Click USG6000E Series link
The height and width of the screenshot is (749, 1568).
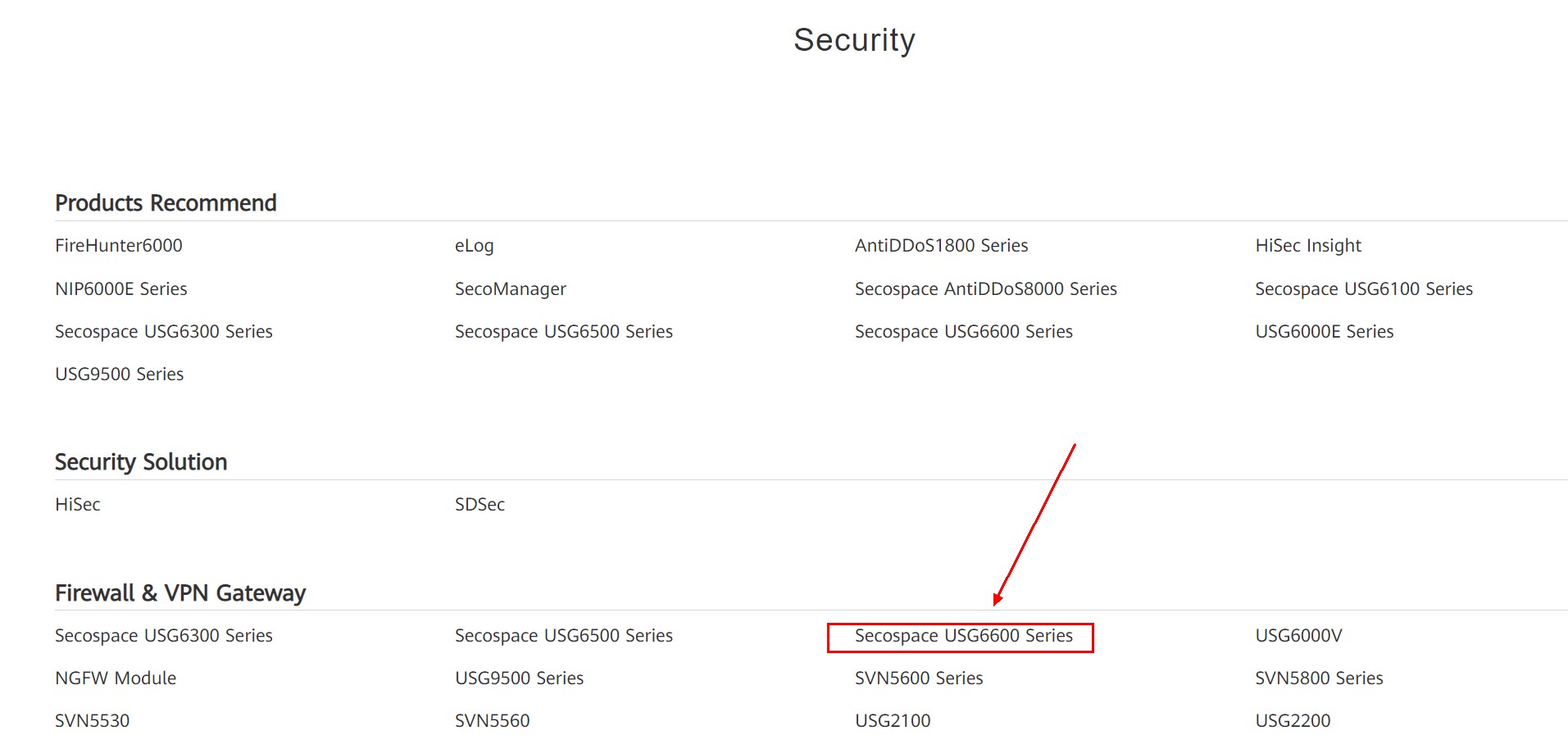coord(1323,331)
